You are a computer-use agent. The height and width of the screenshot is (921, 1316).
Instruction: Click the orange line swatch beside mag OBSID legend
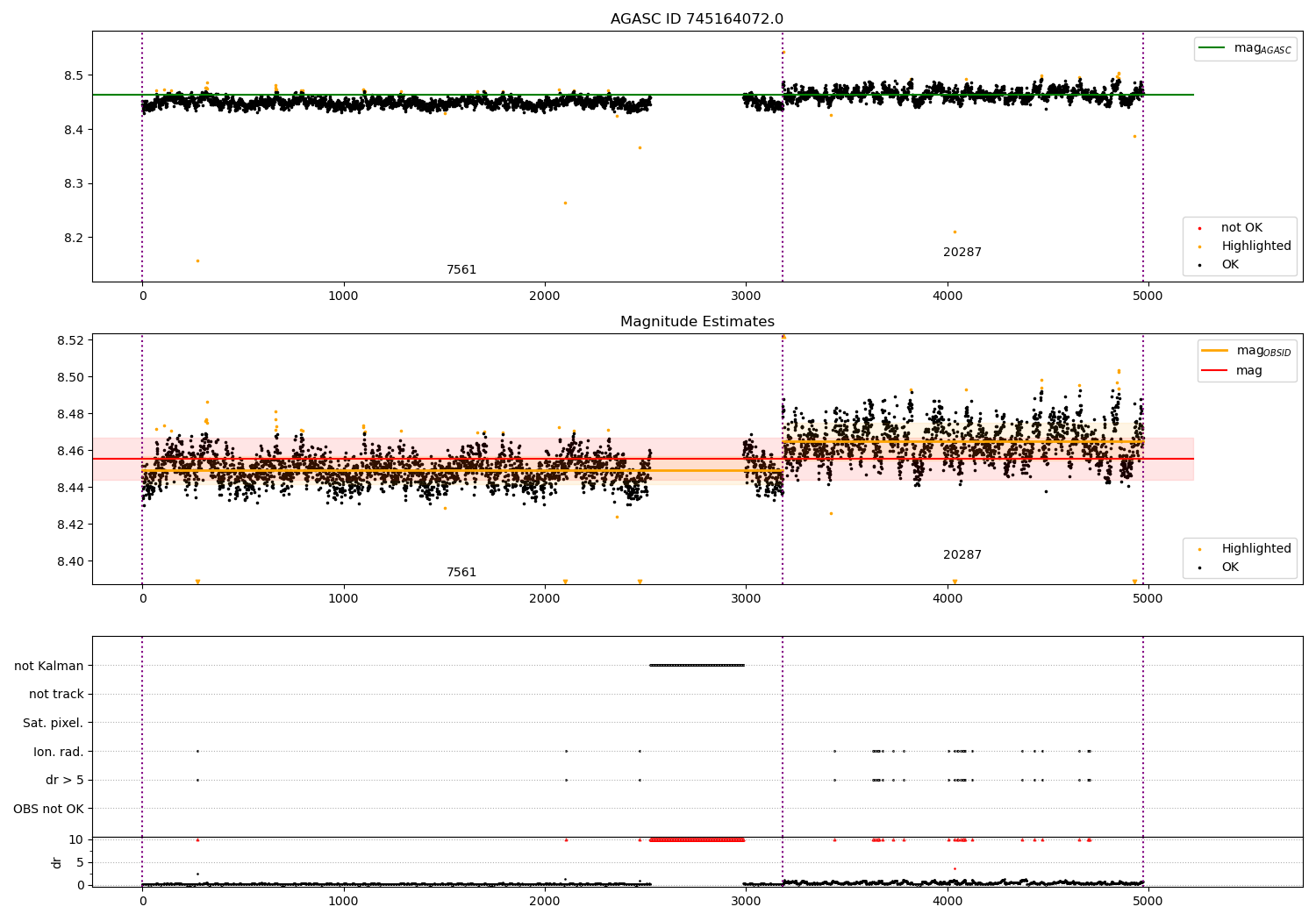coord(1215,351)
